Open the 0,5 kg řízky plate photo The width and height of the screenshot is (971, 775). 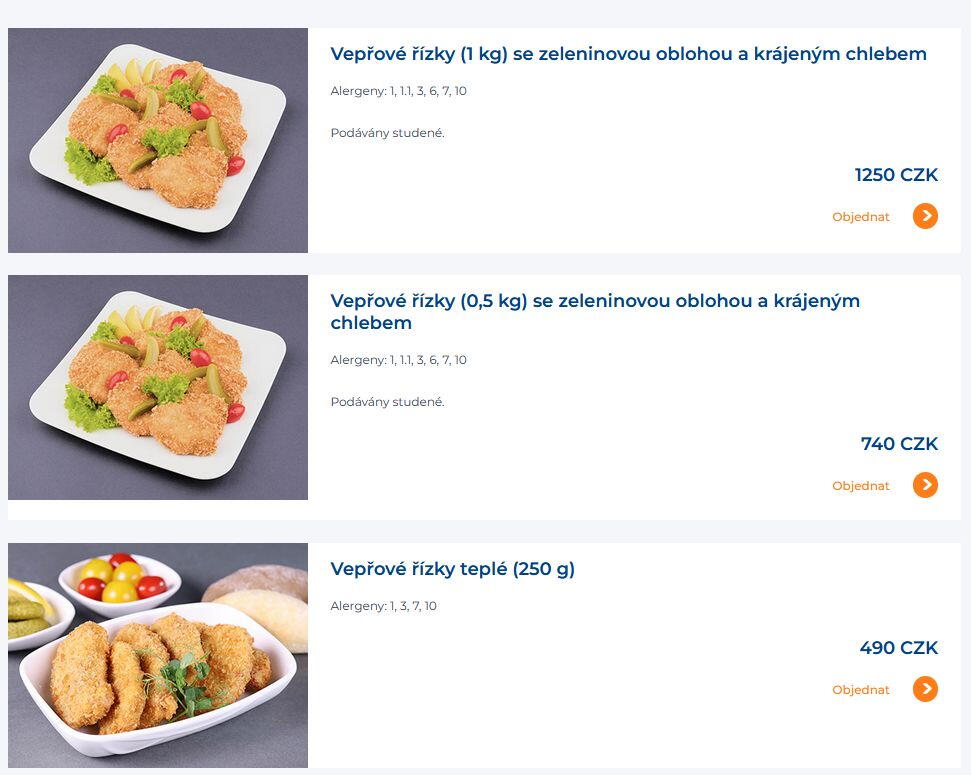(158, 387)
